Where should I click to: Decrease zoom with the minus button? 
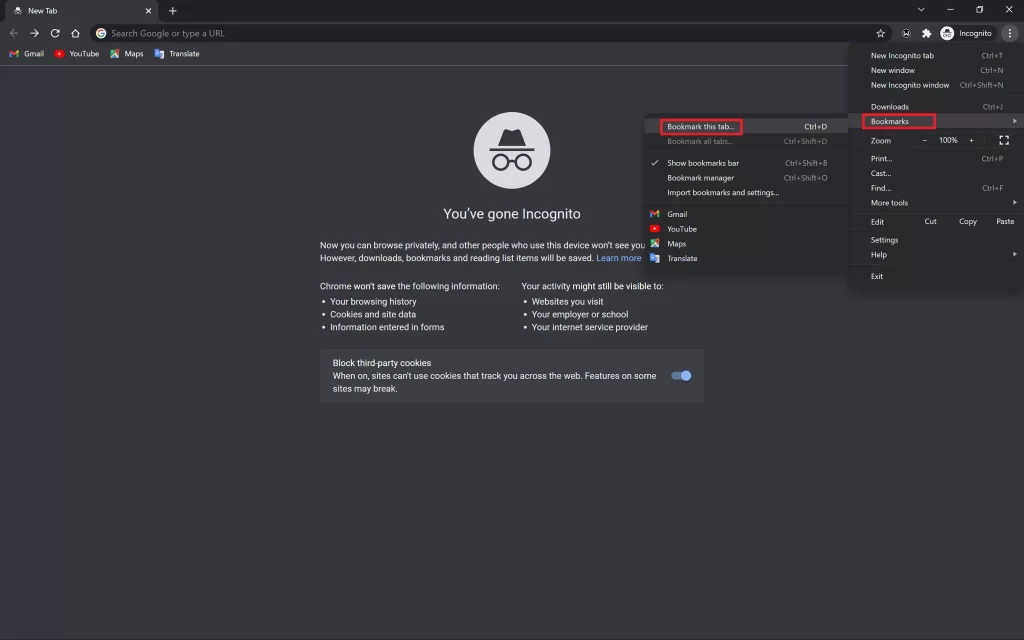tap(924, 140)
